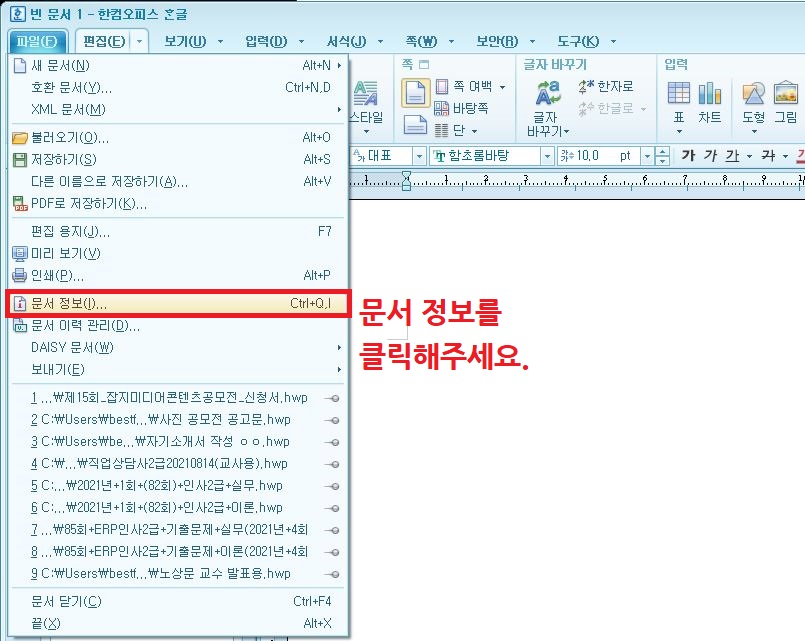Expand the 글자 바꾸기 dropdown arrow
The width and height of the screenshot is (805, 641).
(x=567, y=132)
